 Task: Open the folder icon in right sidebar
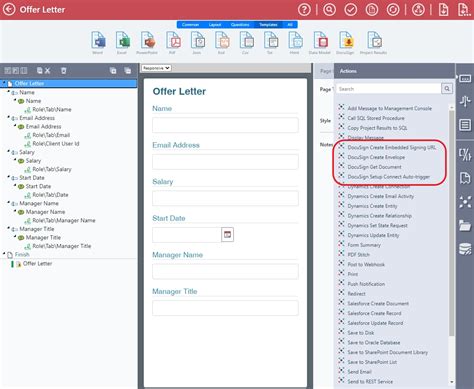(465, 226)
